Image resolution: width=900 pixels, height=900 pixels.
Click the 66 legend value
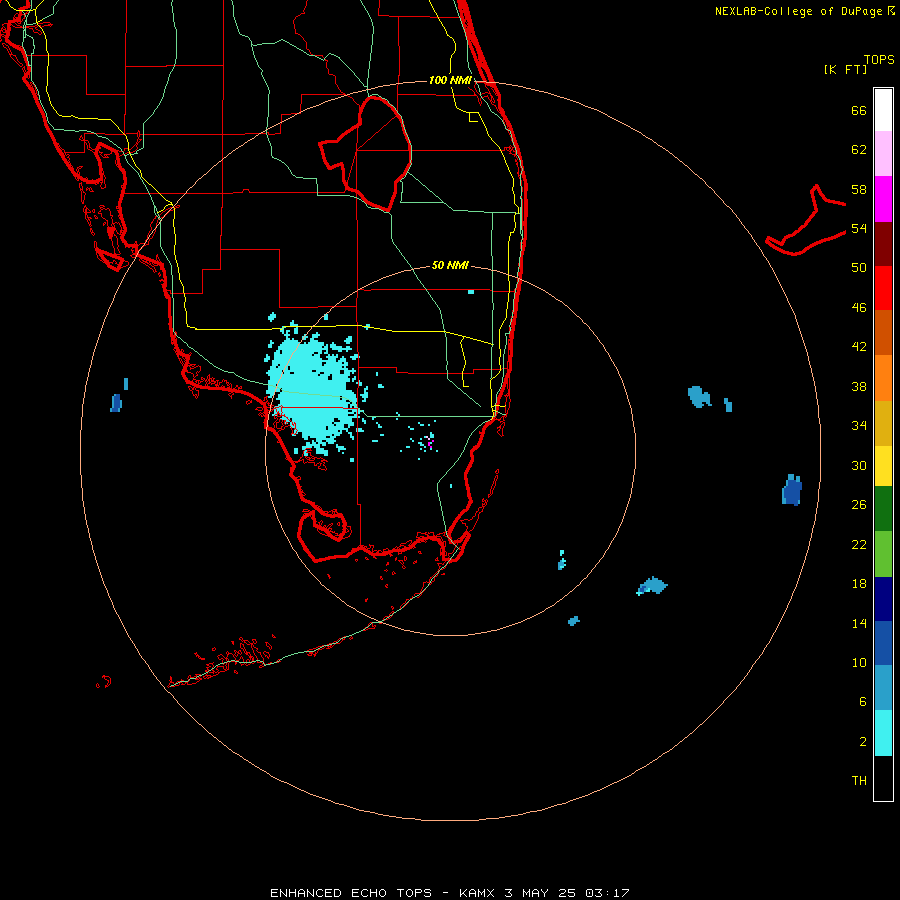point(859,111)
